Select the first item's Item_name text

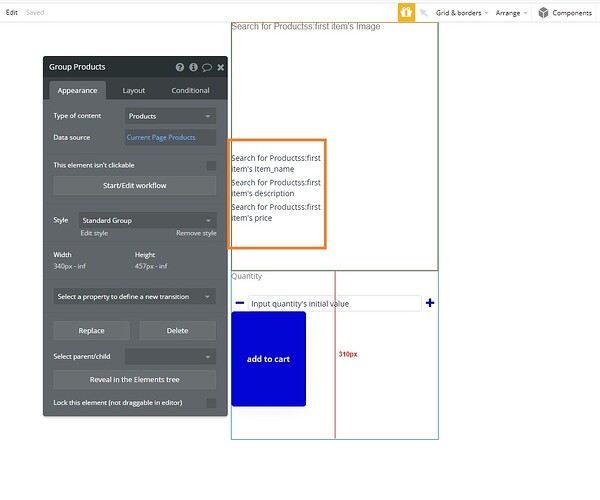pyautogui.click(x=276, y=163)
